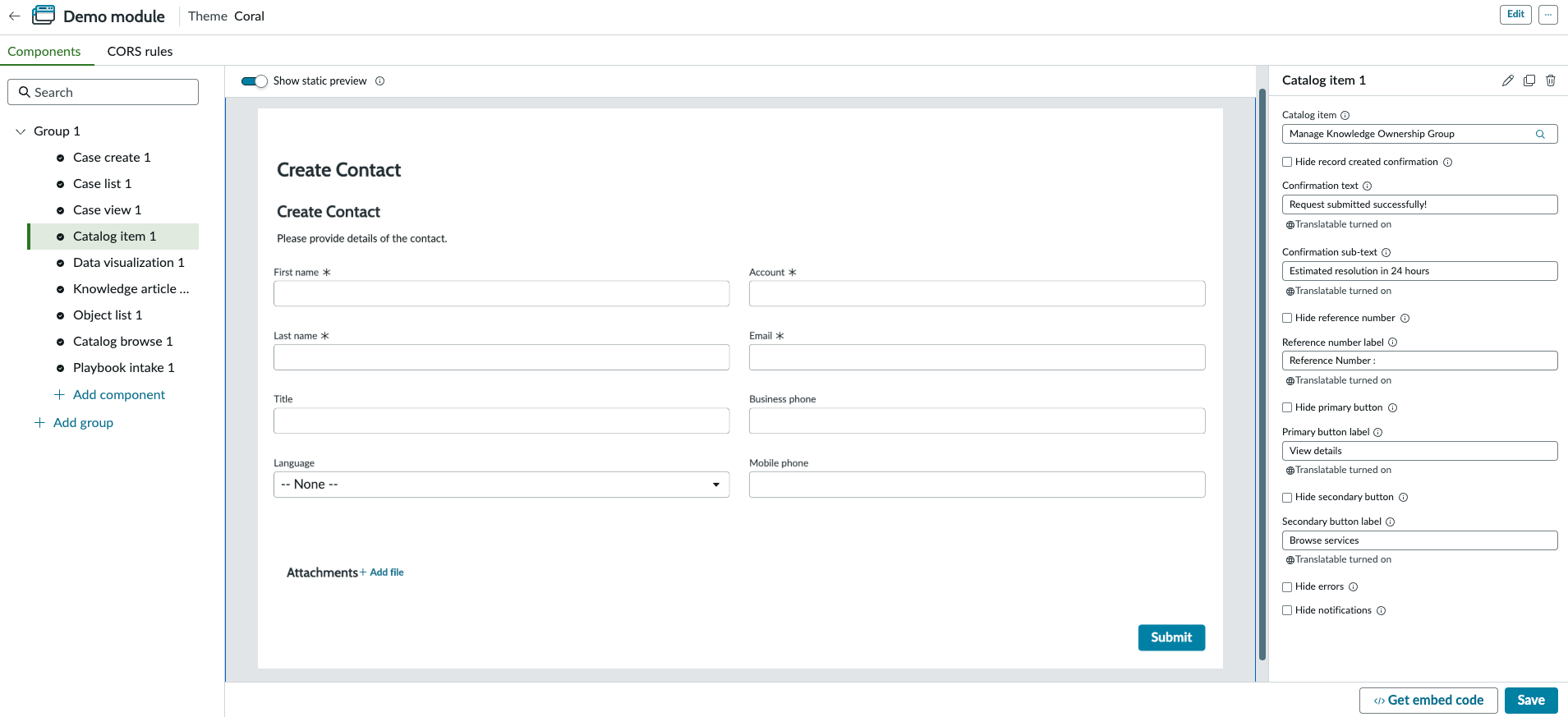Switch to the CORS rules tab

[140, 51]
